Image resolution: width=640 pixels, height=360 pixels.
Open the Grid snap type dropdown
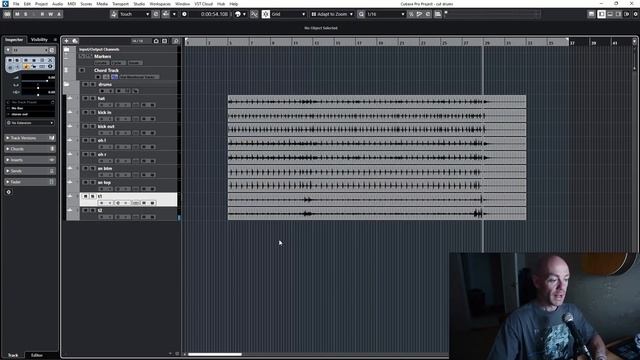[288, 14]
